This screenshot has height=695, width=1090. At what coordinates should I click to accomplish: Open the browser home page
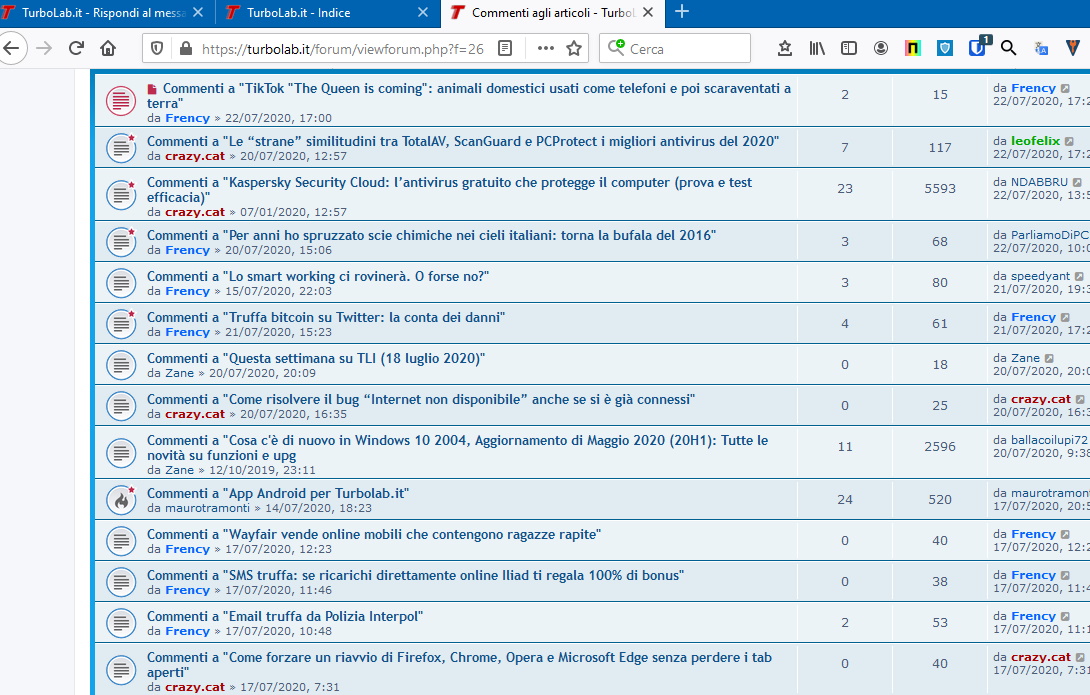[108, 49]
